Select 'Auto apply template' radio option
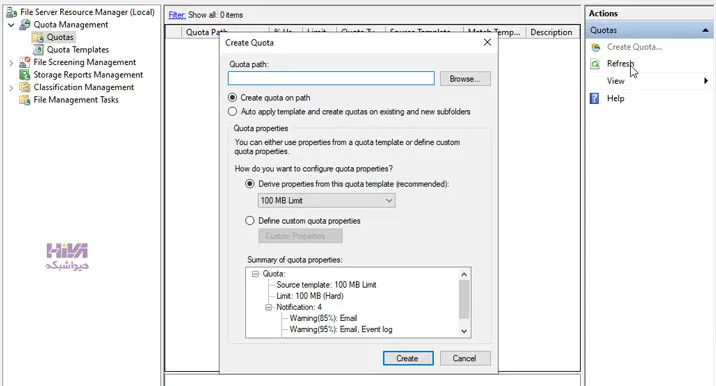Screen dimensions: 716x386 click(x=232, y=111)
